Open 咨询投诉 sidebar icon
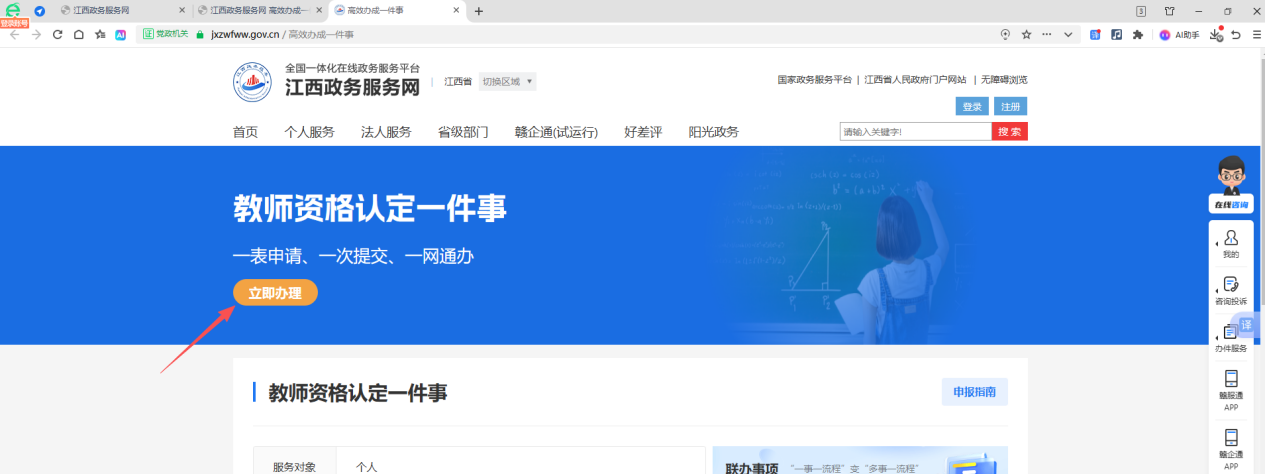1265x474 pixels. tap(1230, 289)
